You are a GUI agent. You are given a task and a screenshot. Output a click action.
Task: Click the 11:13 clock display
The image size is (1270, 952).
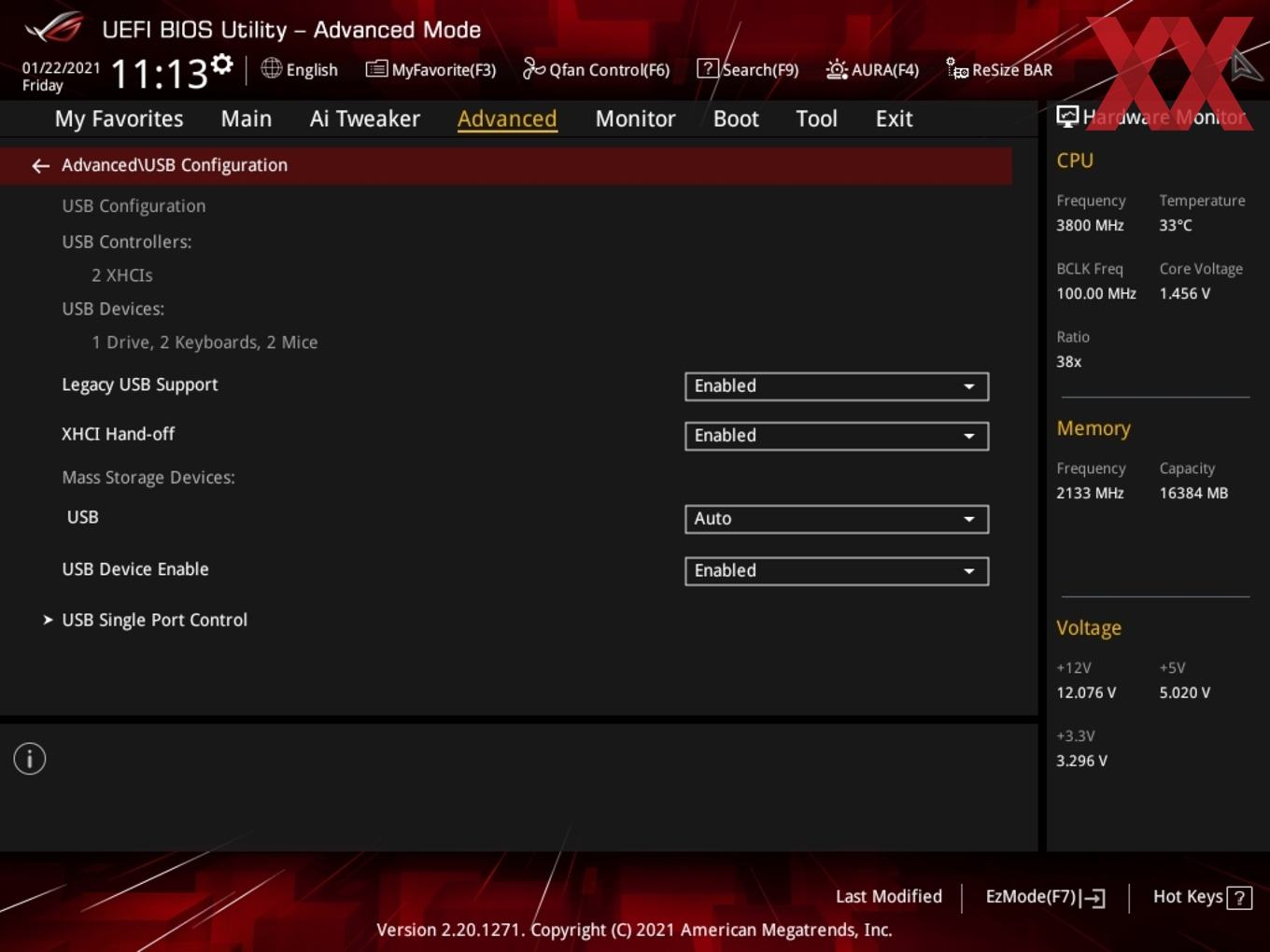click(159, 74)
